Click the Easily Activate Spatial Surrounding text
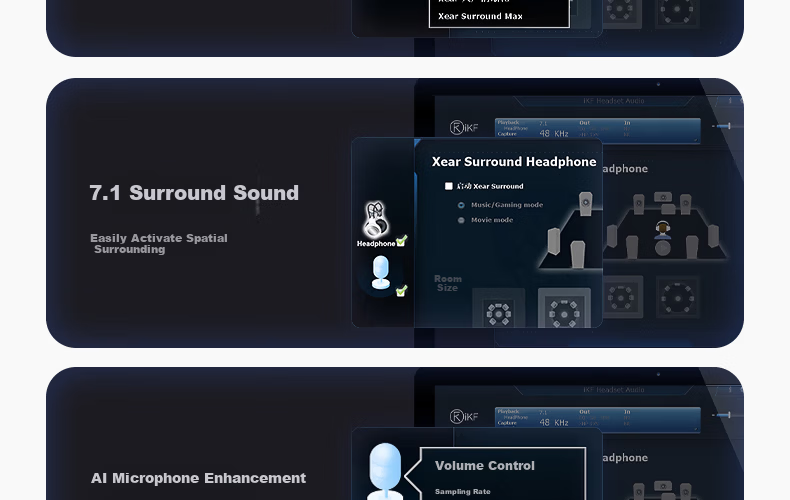The image size is (790, 500). pos(159,243)
